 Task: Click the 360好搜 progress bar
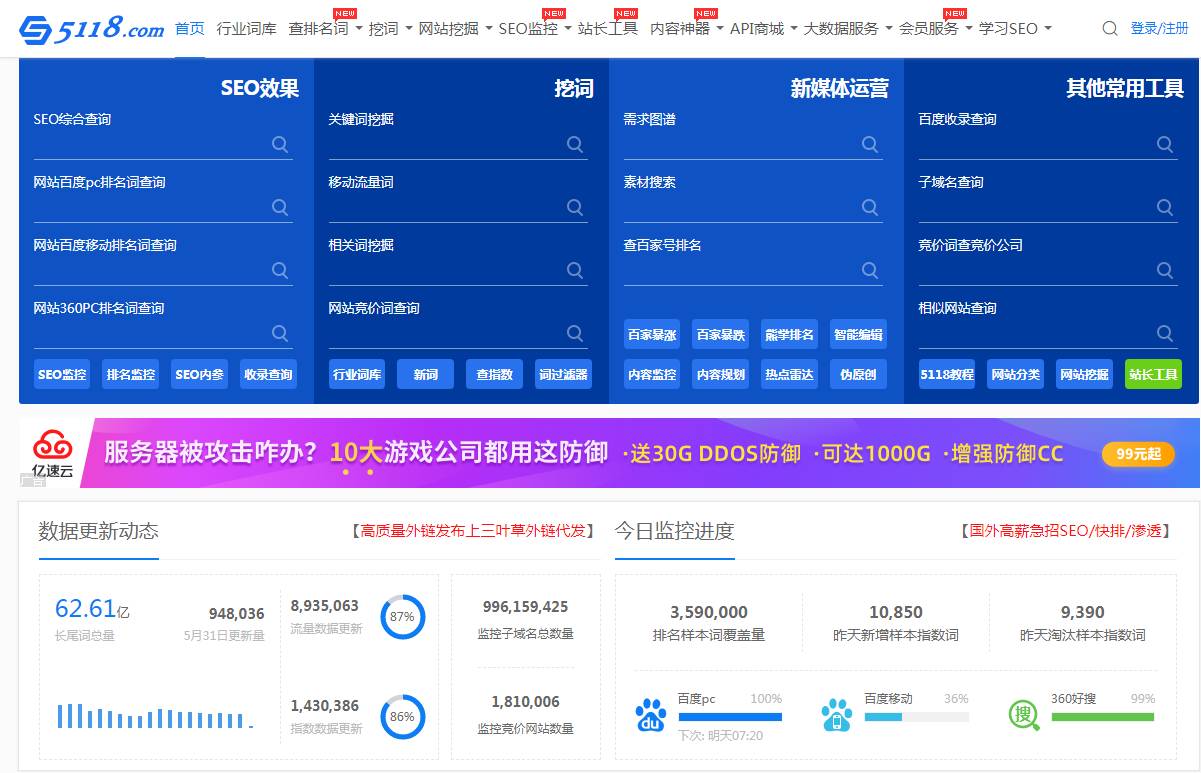1103,716
